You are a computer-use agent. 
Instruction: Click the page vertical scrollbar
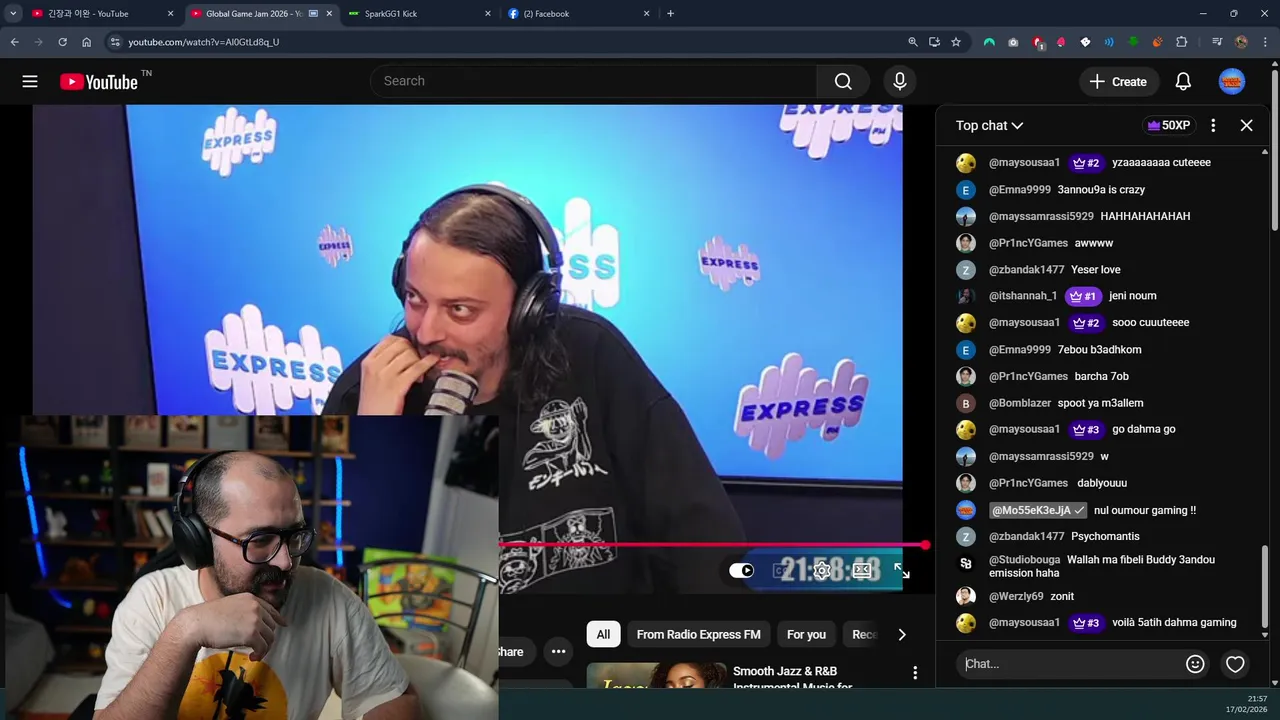(1274, 150)
